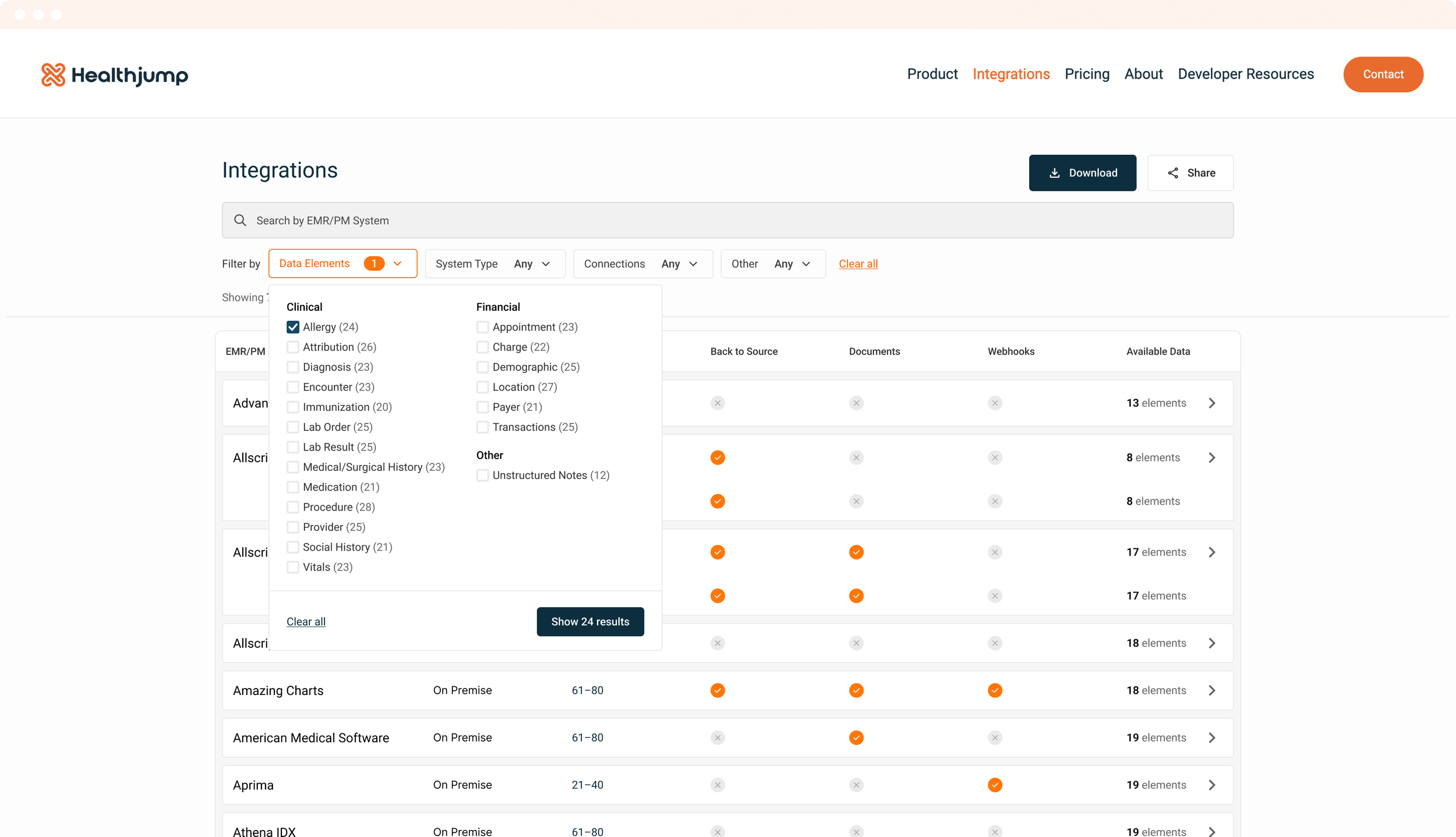This screenshot has width=1456, height=837.
Task: Open Aprima row arrow
Action: [x=1212, y=785]
